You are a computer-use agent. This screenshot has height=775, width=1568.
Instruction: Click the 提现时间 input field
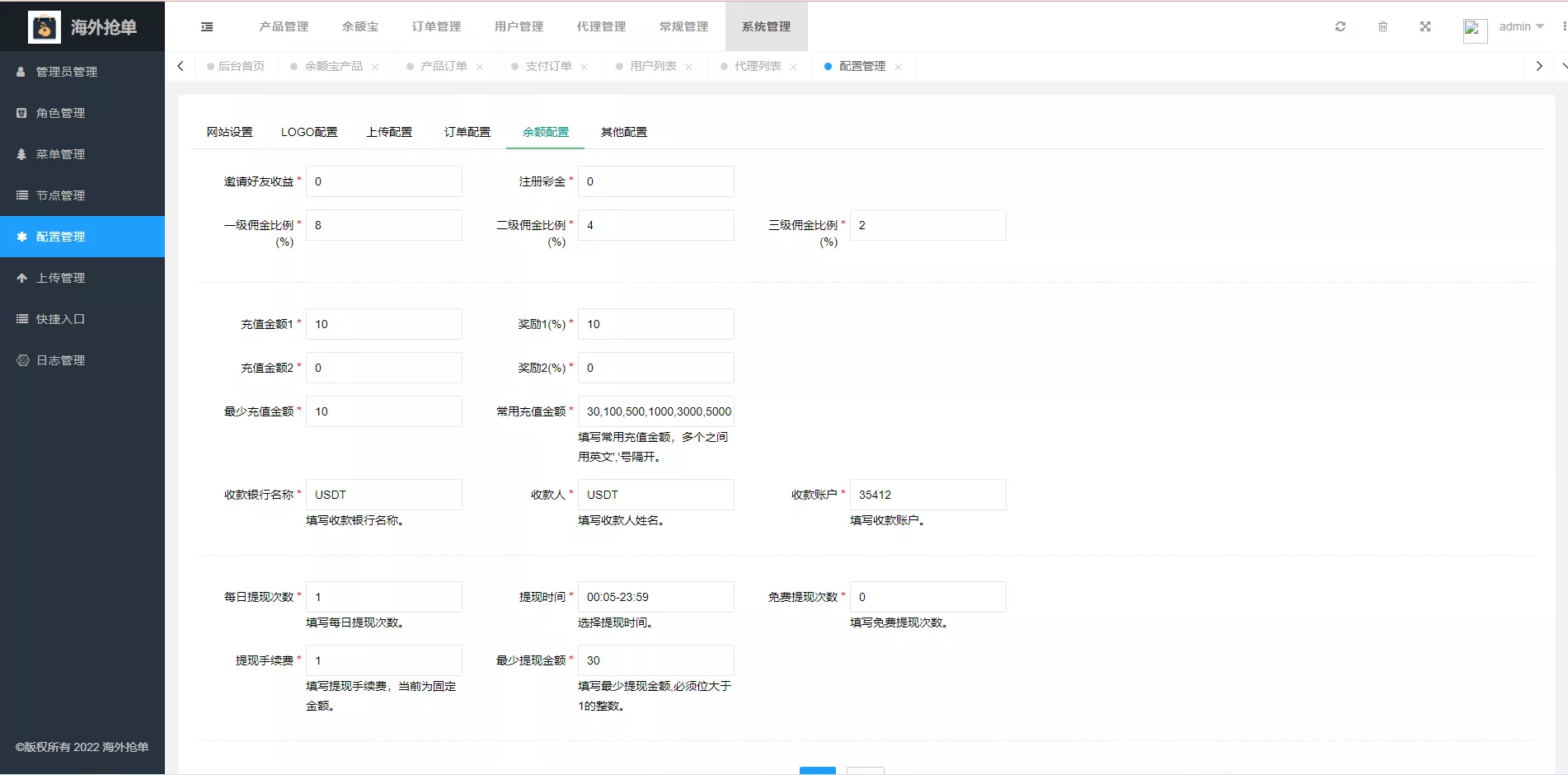pyautogui.click(x=655, y=596)
